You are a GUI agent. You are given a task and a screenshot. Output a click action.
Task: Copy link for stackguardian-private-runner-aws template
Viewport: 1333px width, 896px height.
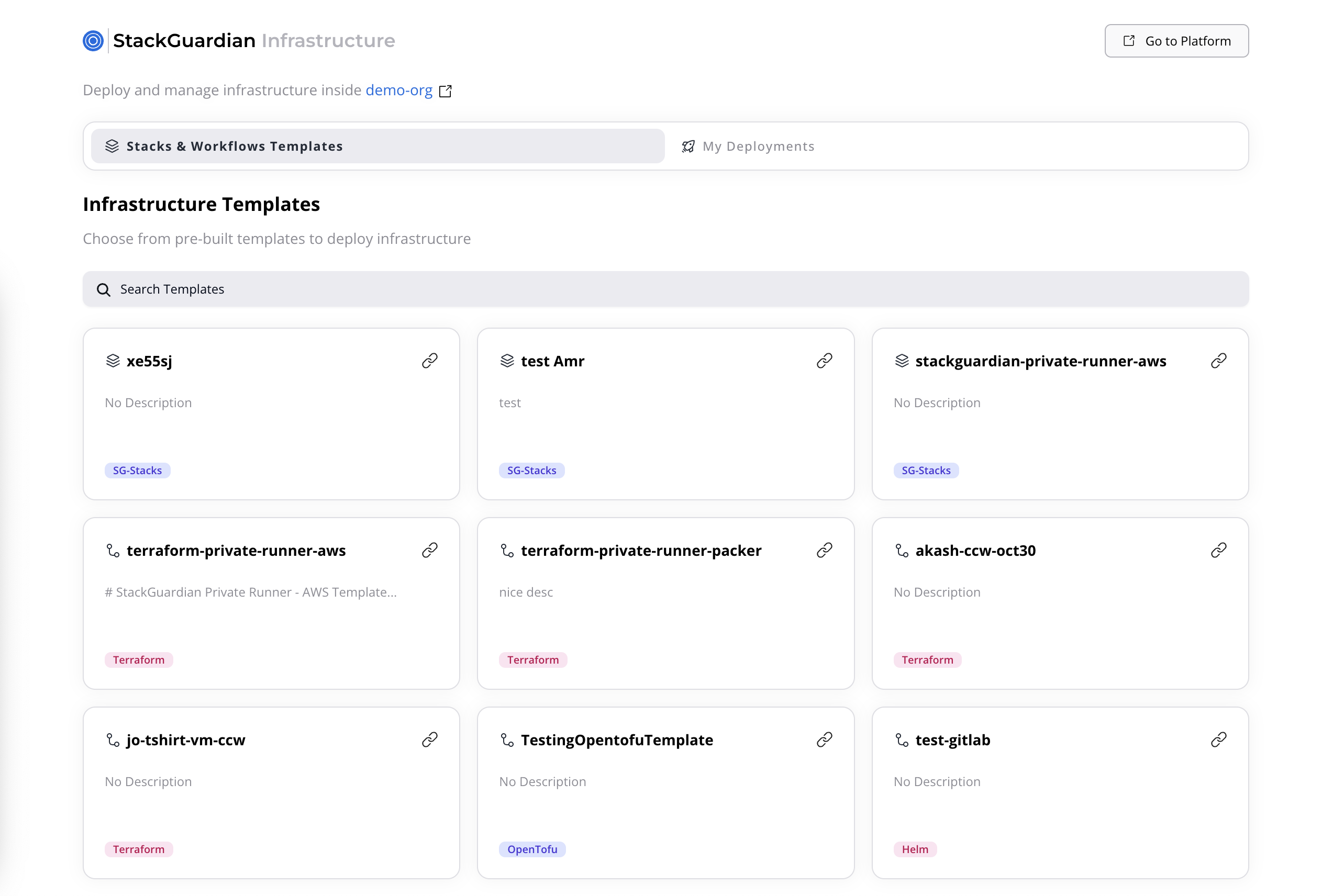1218,361
